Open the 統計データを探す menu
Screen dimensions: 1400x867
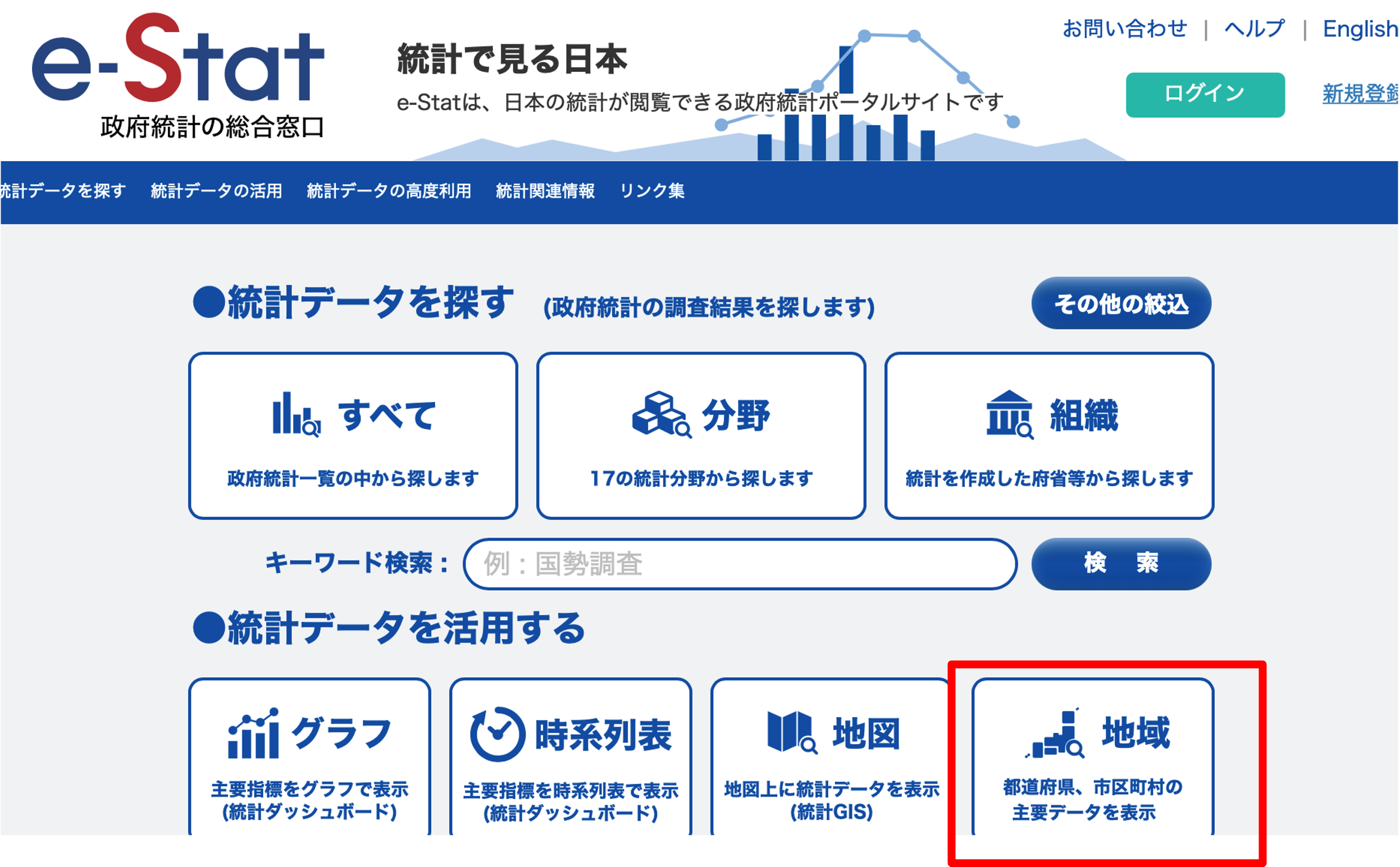point(62,191)
